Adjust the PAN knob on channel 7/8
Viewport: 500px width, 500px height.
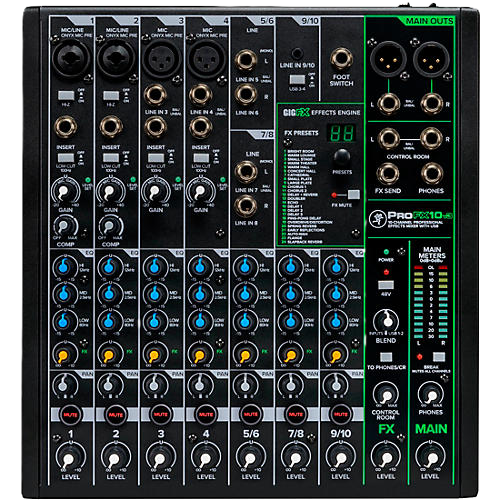pyautogui.click(x=290, y=385)
